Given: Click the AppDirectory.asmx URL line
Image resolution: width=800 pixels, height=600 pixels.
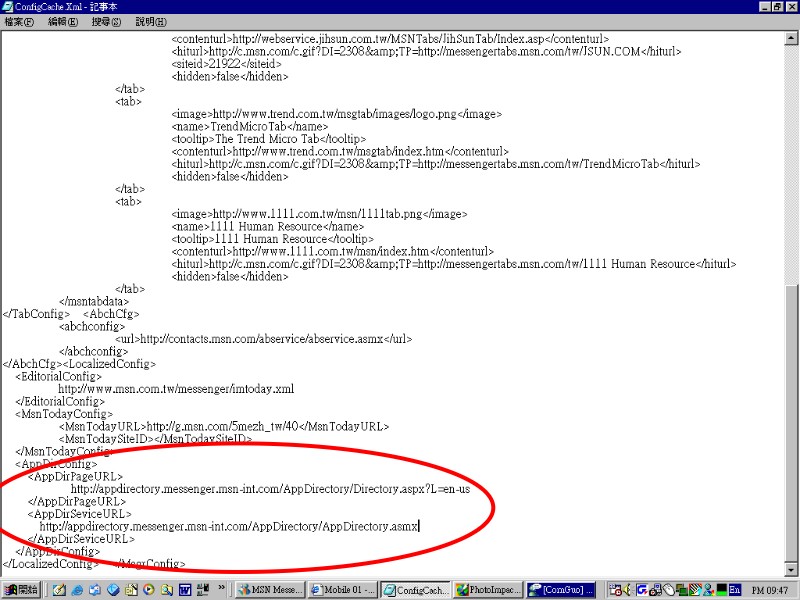Looking at the screenshot, I should point(229,527).
